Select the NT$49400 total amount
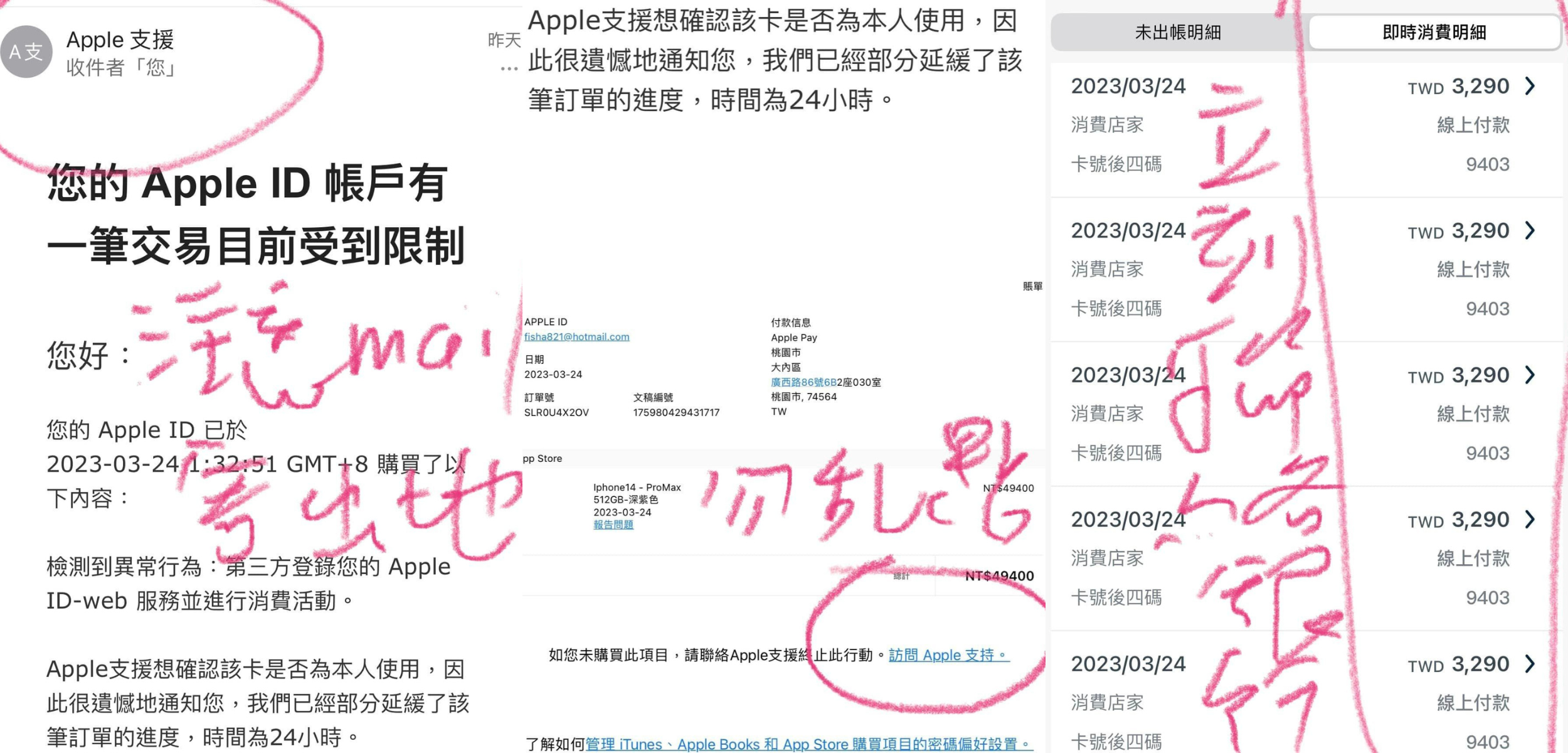 coord(999,576)
